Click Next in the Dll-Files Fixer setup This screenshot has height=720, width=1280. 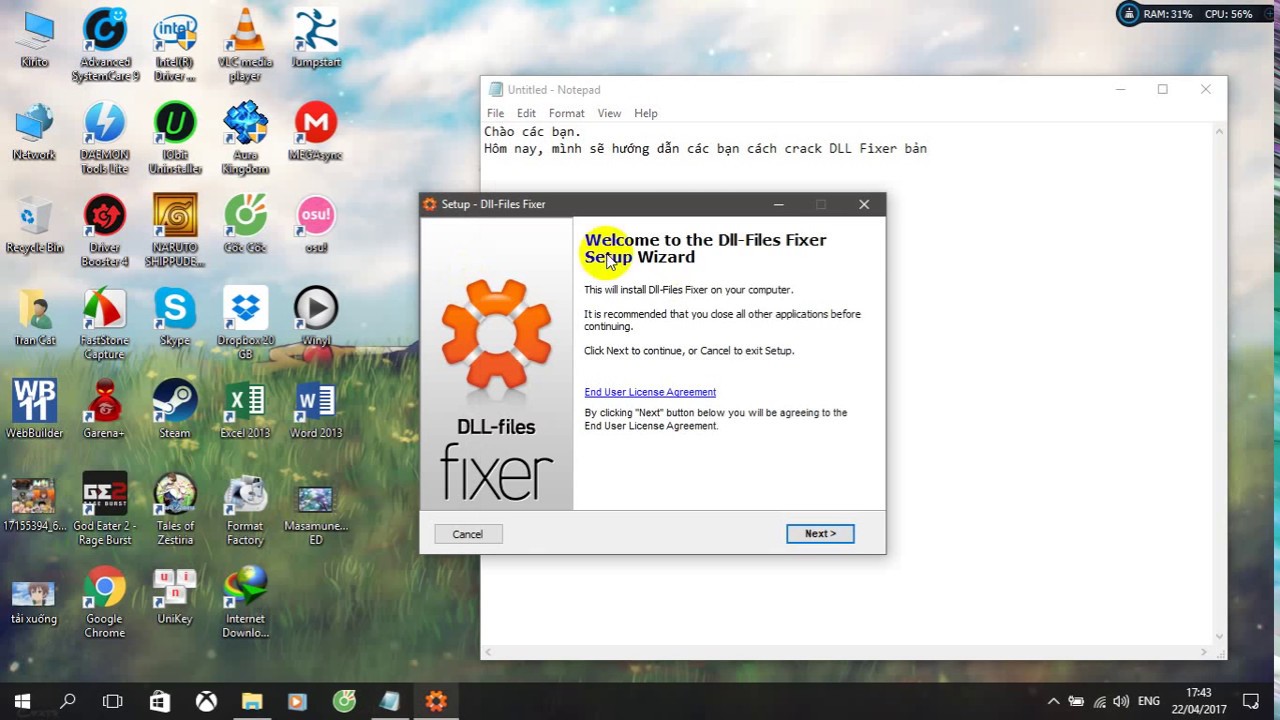[x=820, y=534]
